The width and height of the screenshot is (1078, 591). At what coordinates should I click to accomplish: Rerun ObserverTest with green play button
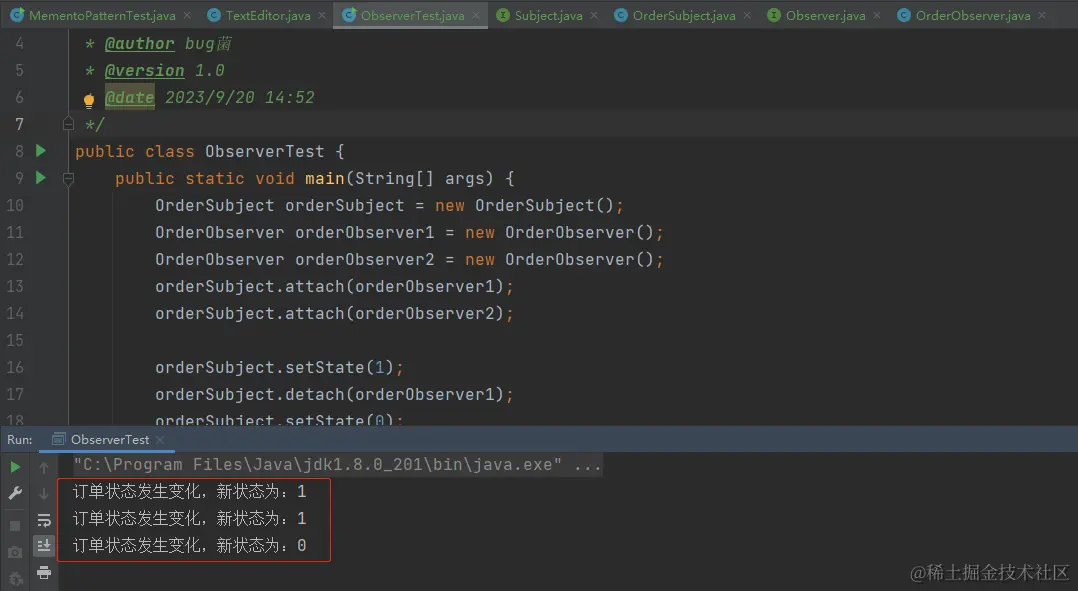tap(15, 467)
